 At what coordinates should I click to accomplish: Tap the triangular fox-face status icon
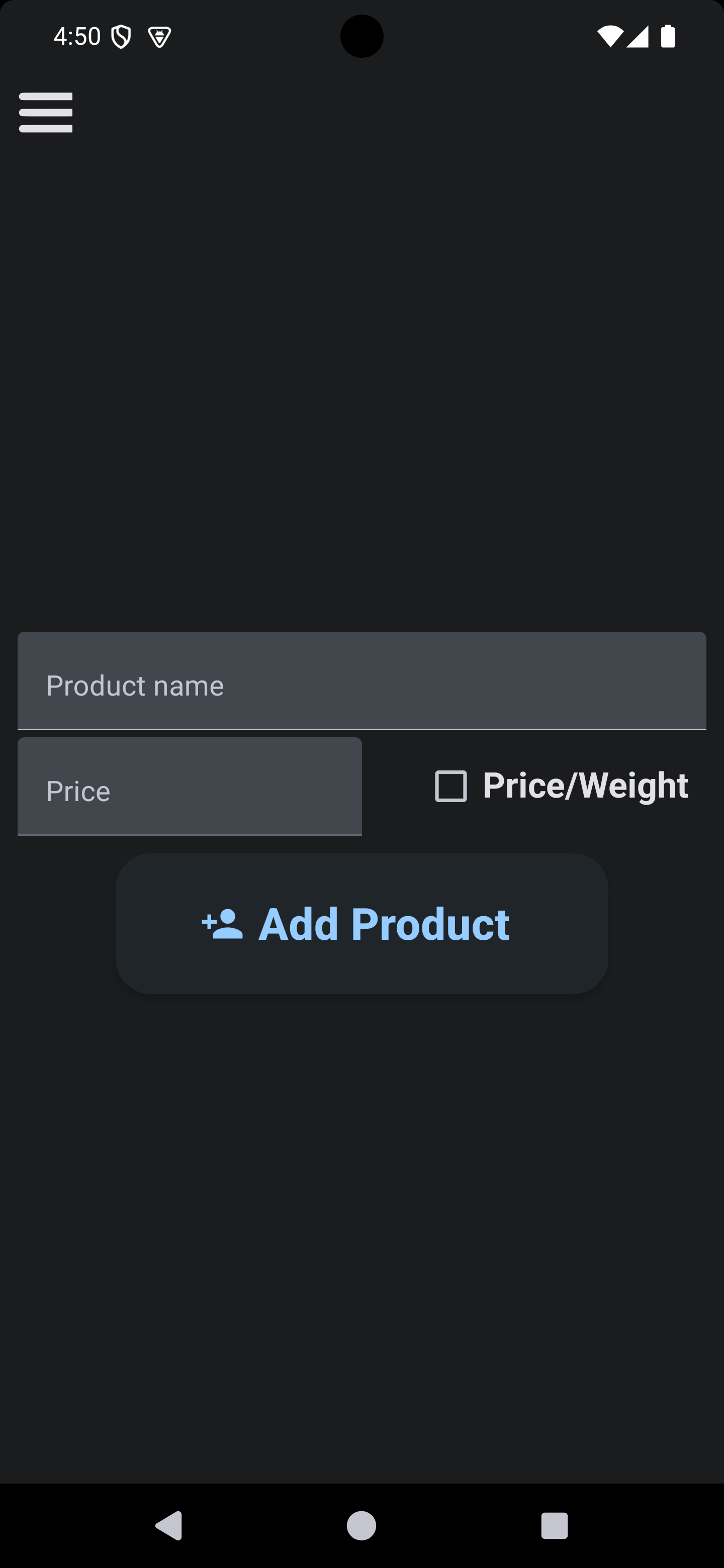point(159,37)
